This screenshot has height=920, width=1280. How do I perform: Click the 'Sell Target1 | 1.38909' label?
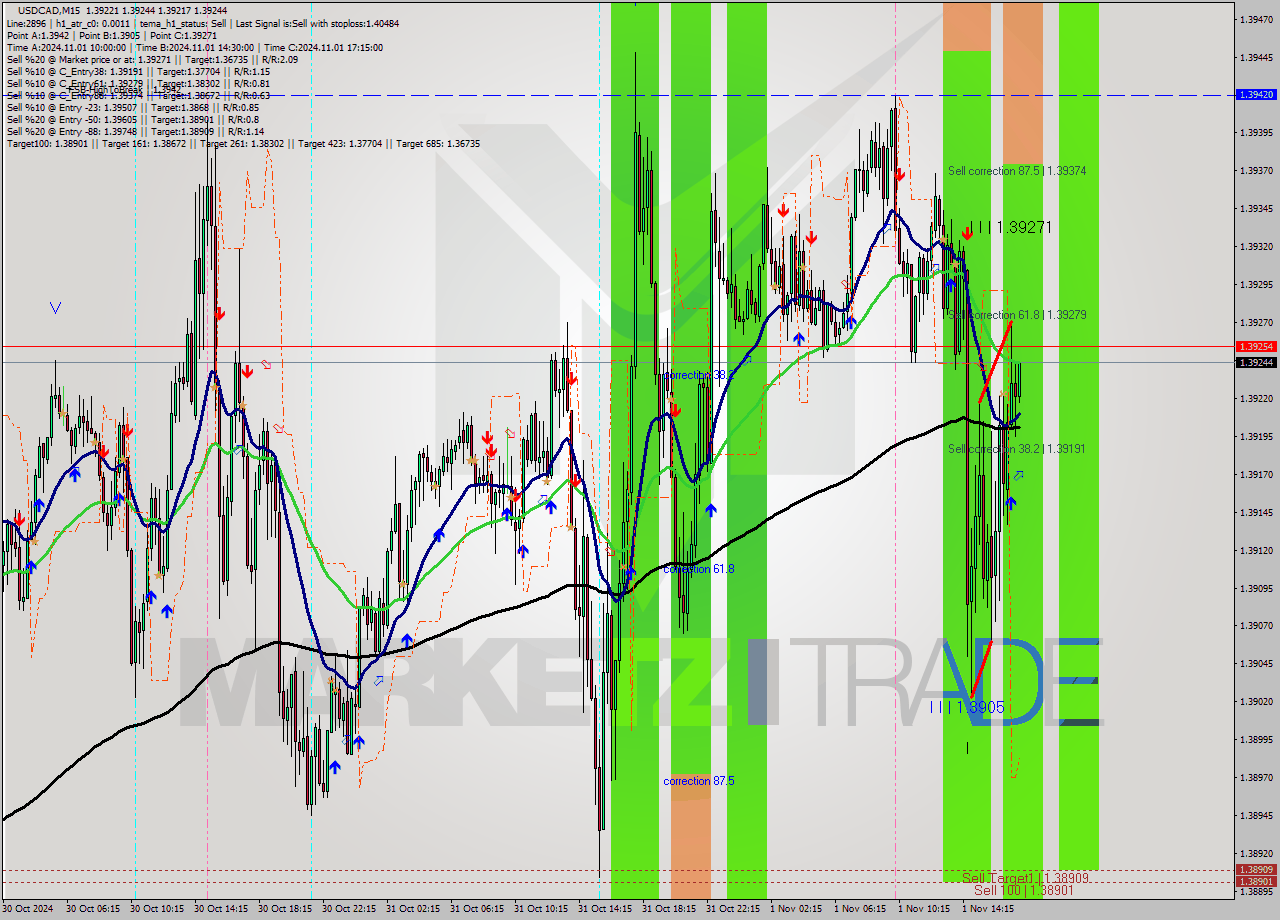1025,878
